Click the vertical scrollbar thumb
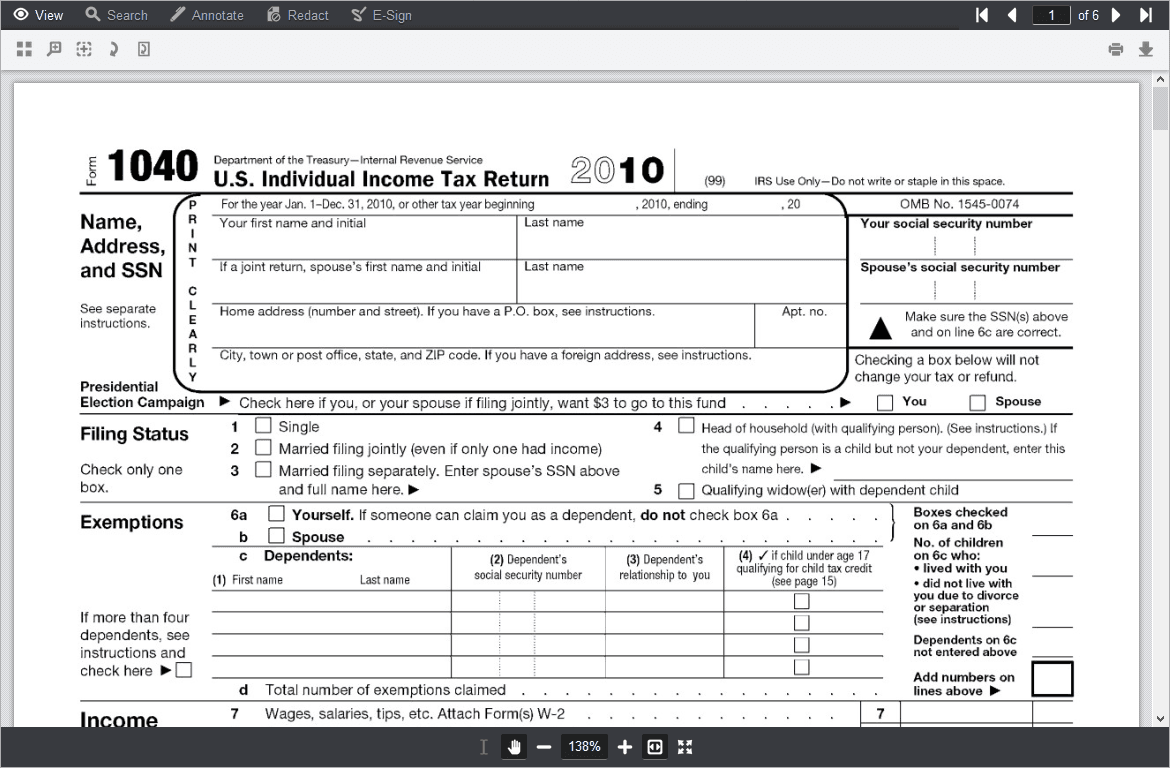 tap(1160, 109)
